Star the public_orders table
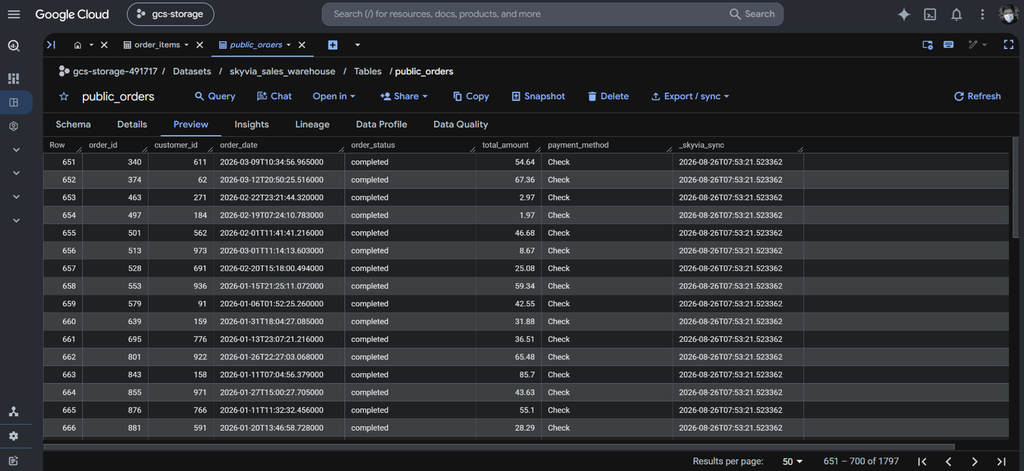 click(x=64, y=97)
